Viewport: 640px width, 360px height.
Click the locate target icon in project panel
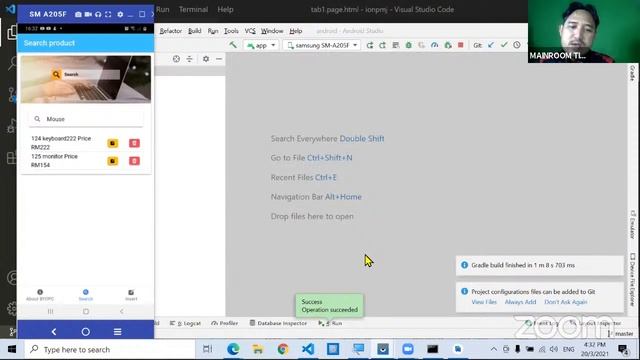tap(176, 59)
